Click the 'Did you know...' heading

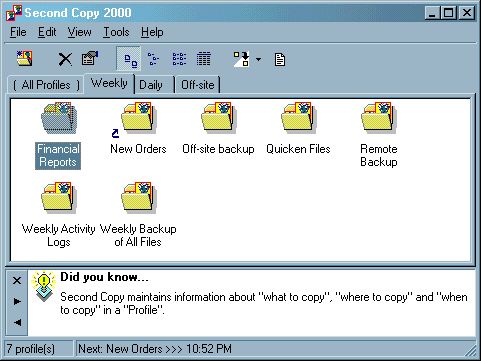tap(104, 277)
